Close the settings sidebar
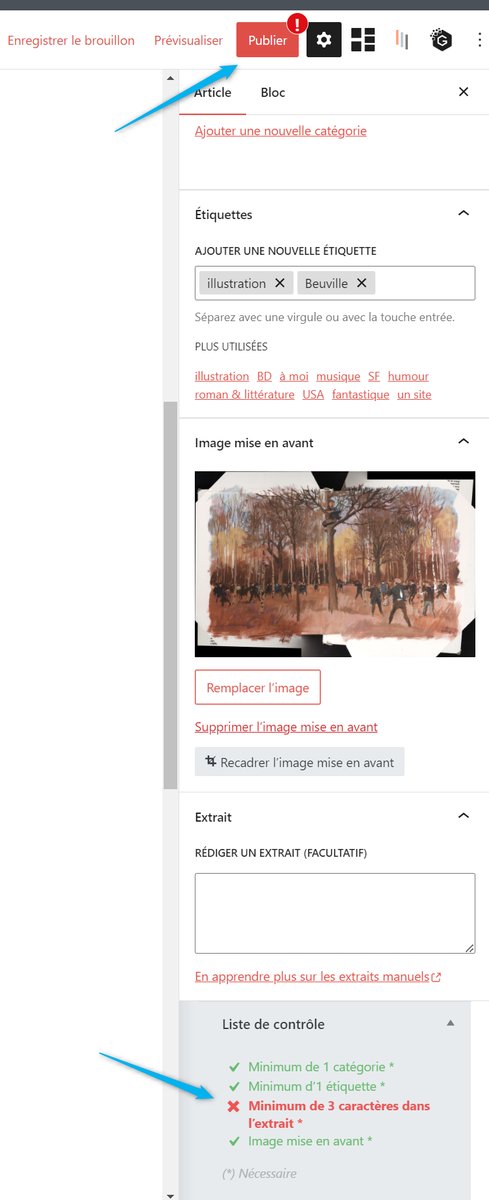The height and width of the screenshot is (1200, 489). point(463,92)
